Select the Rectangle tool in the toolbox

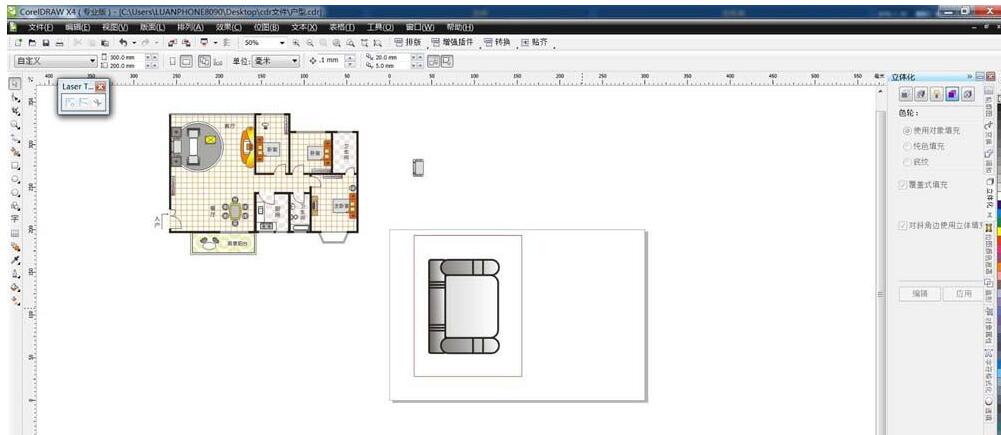[x=15, y=165]
